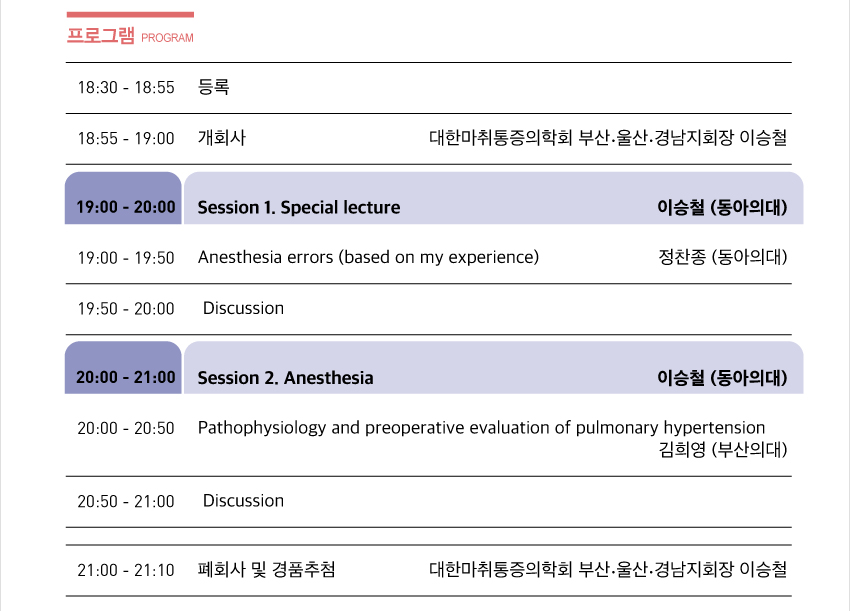Click the 18:55 - 19:00 time slot
Image resolution: width=850 pixels, height=611 pixels.
click(x=126, y=138)
